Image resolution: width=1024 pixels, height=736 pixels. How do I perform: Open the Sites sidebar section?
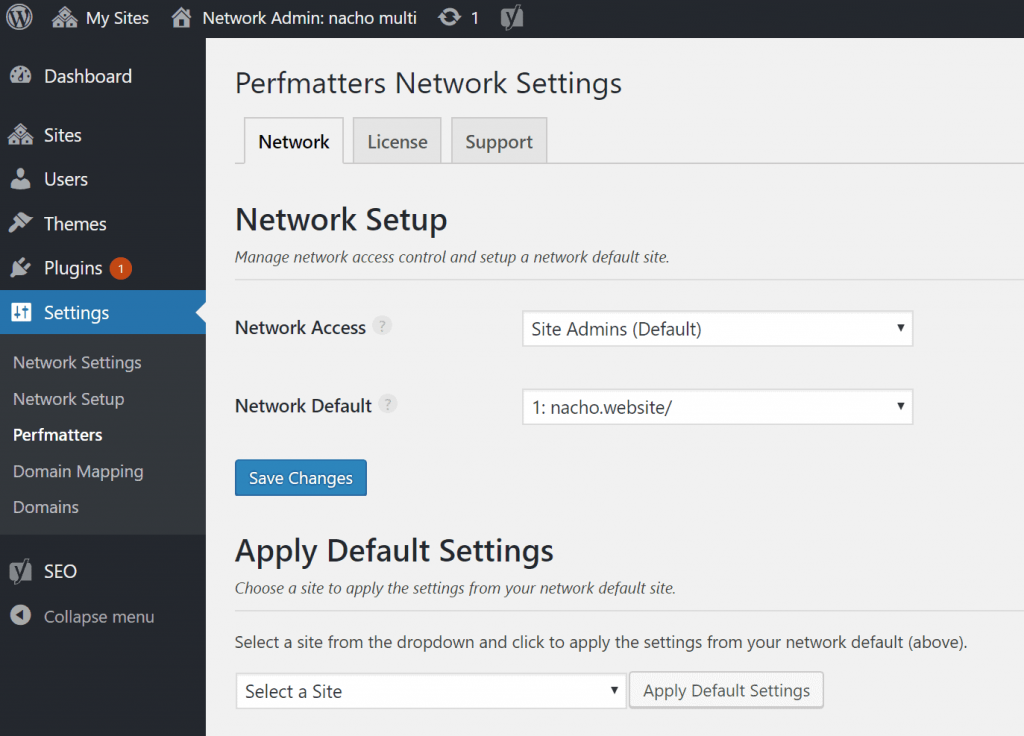[x=62, y=135]
